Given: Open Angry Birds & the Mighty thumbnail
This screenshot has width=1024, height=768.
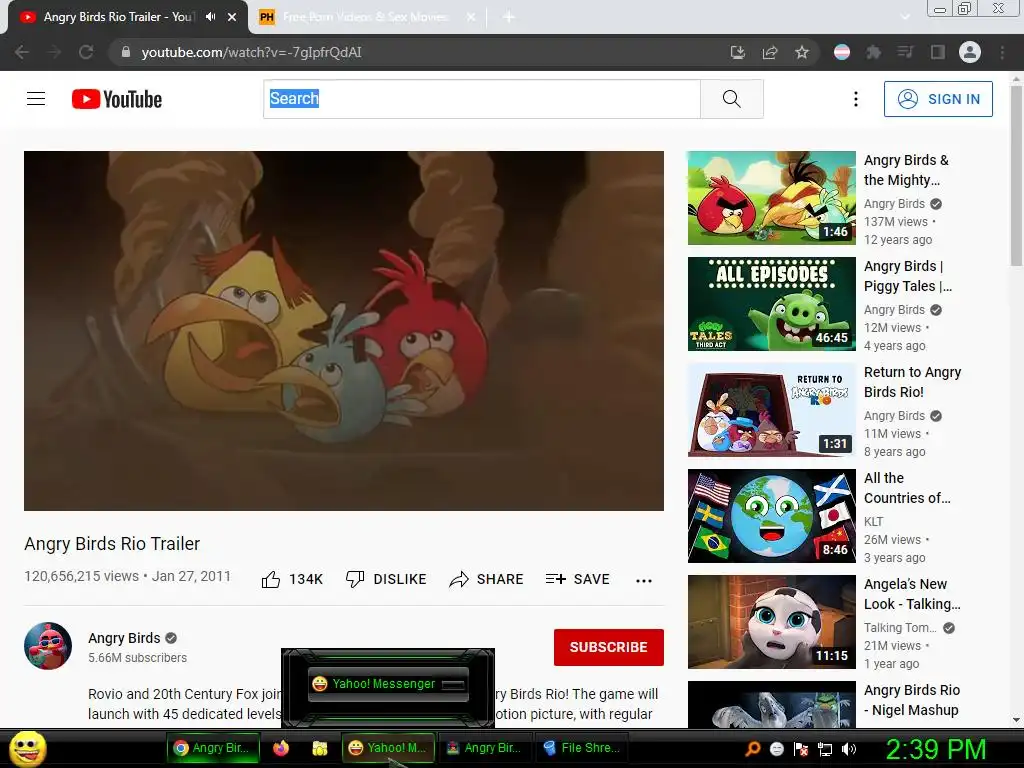Looking at the screenshot, I should [x=771, y=198].
